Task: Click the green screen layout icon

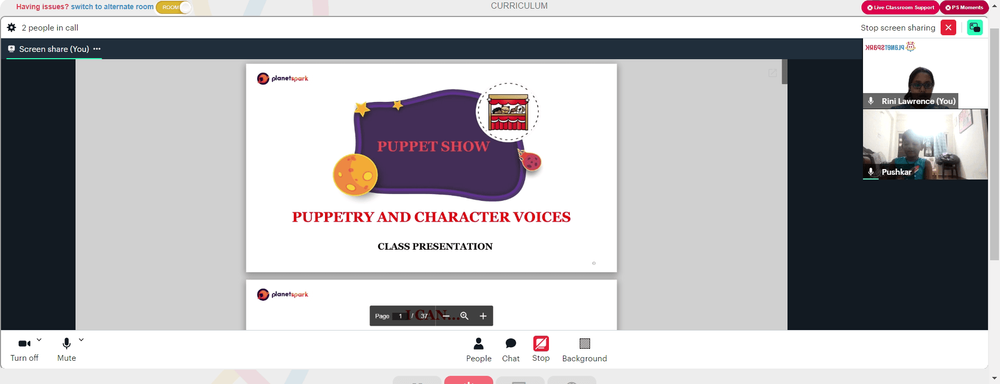Action: tap(974, 27)
